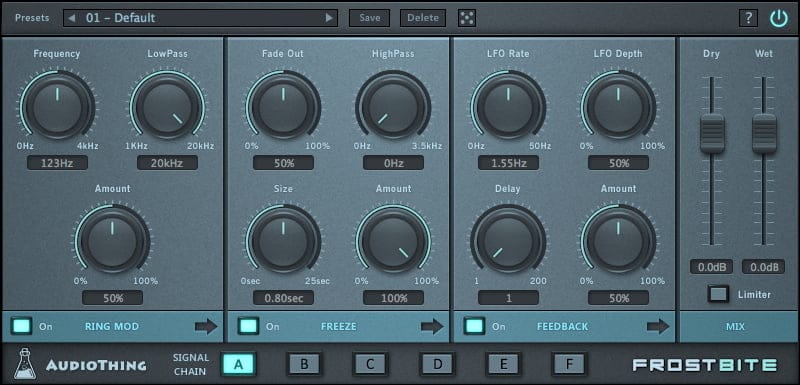Click the LFO Depth knob

pos(618,108)
